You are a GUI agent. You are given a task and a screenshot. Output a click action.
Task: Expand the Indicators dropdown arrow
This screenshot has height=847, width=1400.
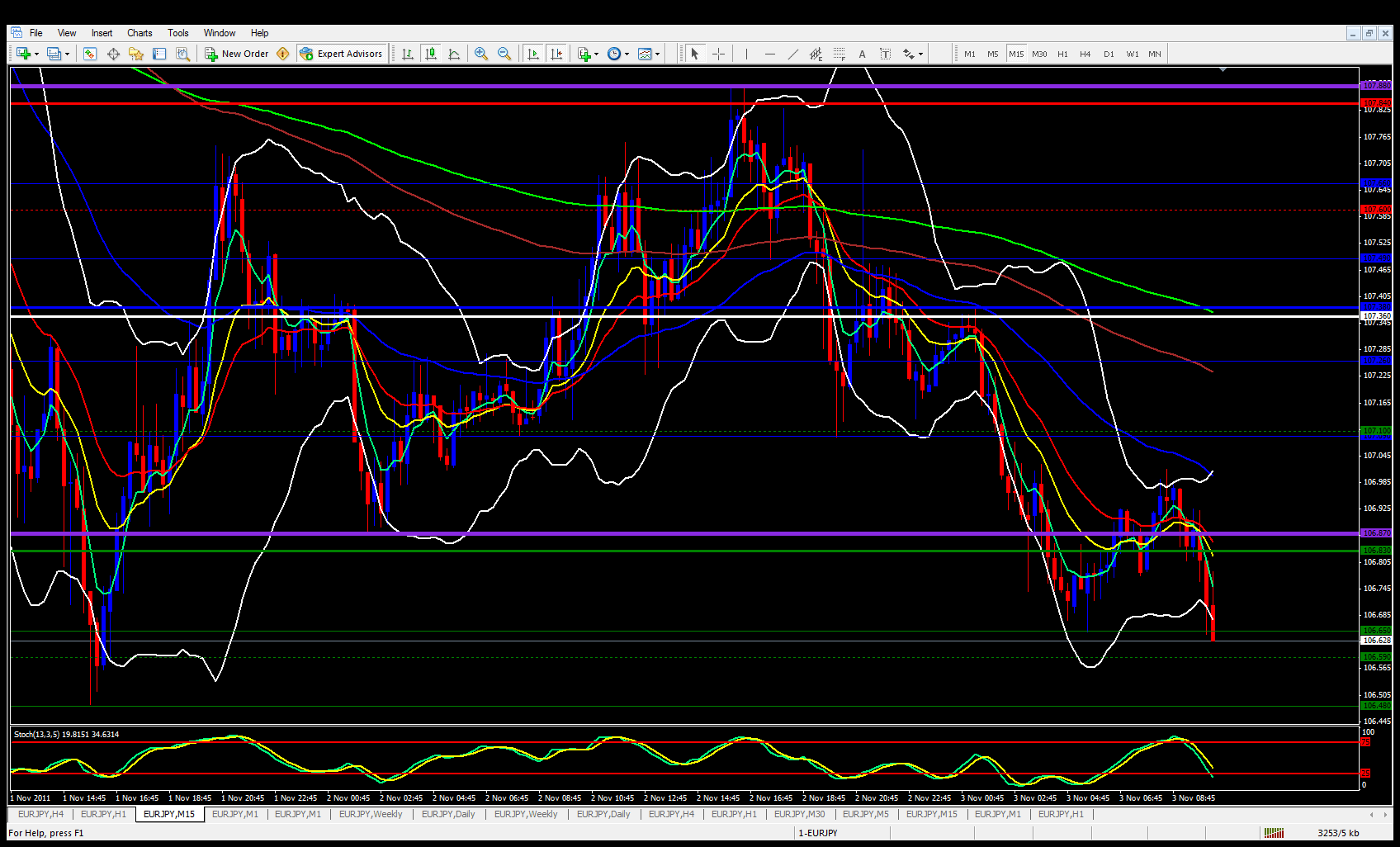pos(597,54)
